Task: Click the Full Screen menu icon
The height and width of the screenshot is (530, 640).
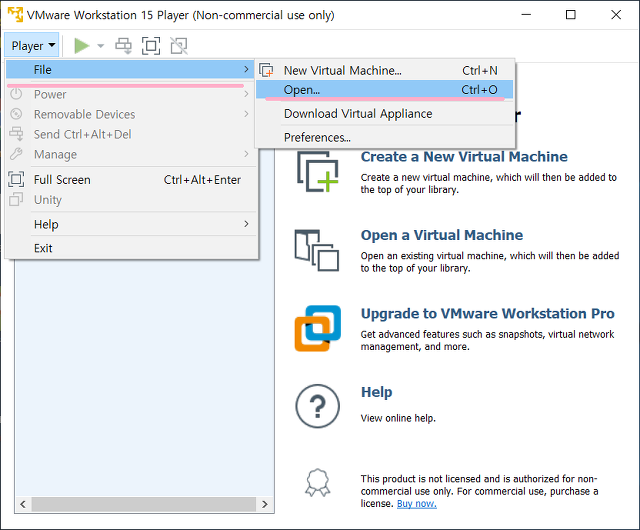Action: [x=16, y=179]
